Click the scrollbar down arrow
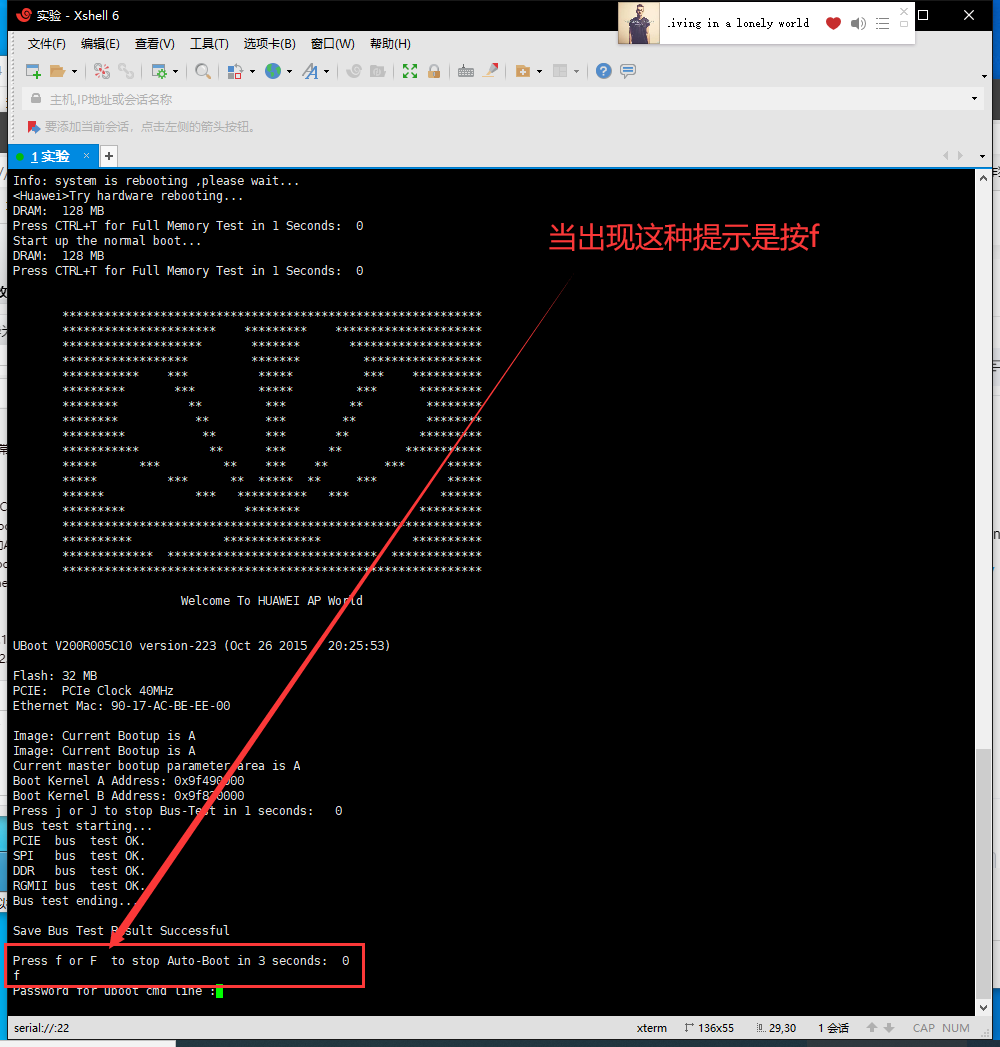Image resolution: width=1000 pixels, height=1047 pixels. (983, 1008)
